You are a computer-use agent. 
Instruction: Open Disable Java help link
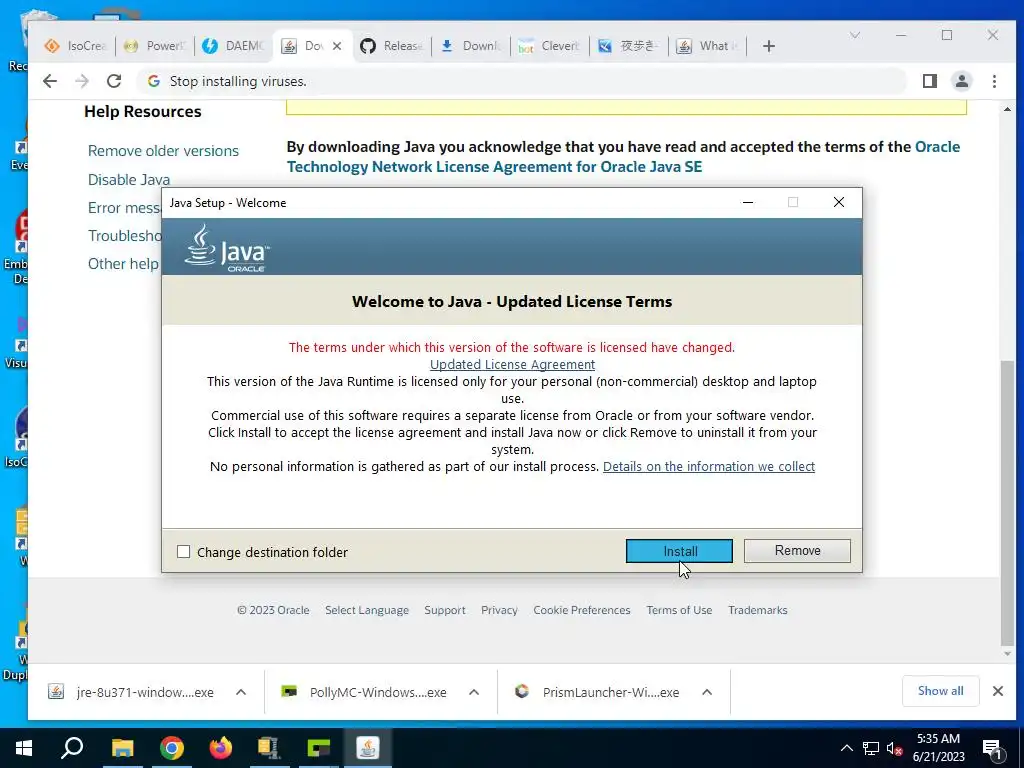coord(129,180)
